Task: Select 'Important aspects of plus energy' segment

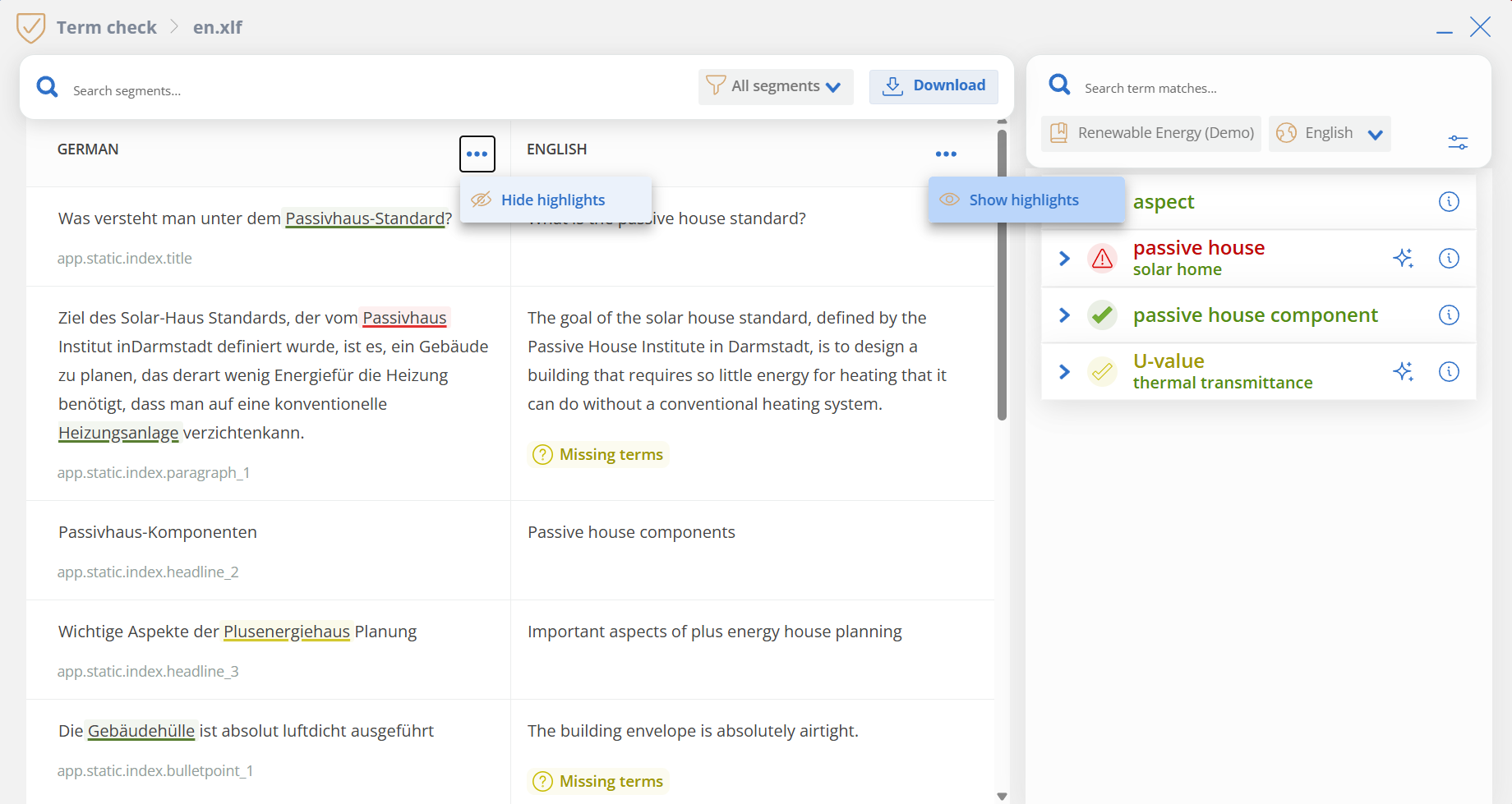Action: click(715, 632)
